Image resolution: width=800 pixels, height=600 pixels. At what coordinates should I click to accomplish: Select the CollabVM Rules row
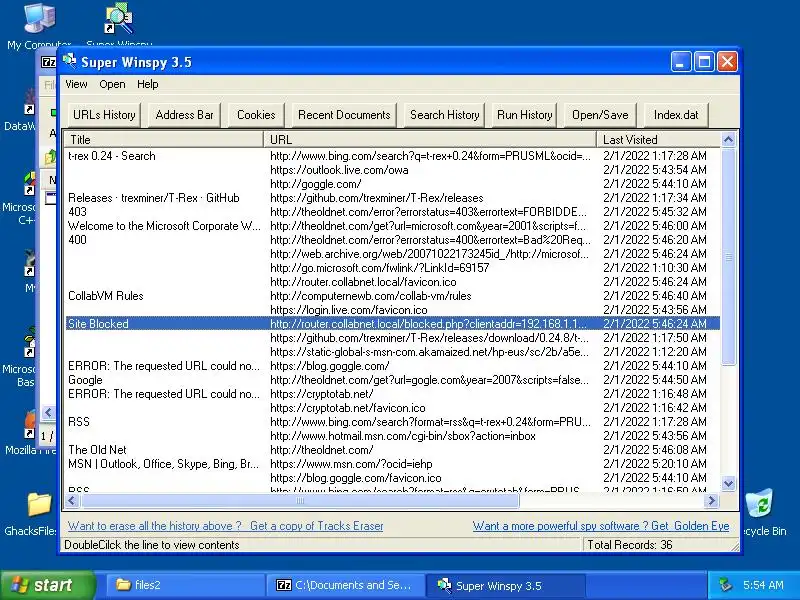point(392,296)
